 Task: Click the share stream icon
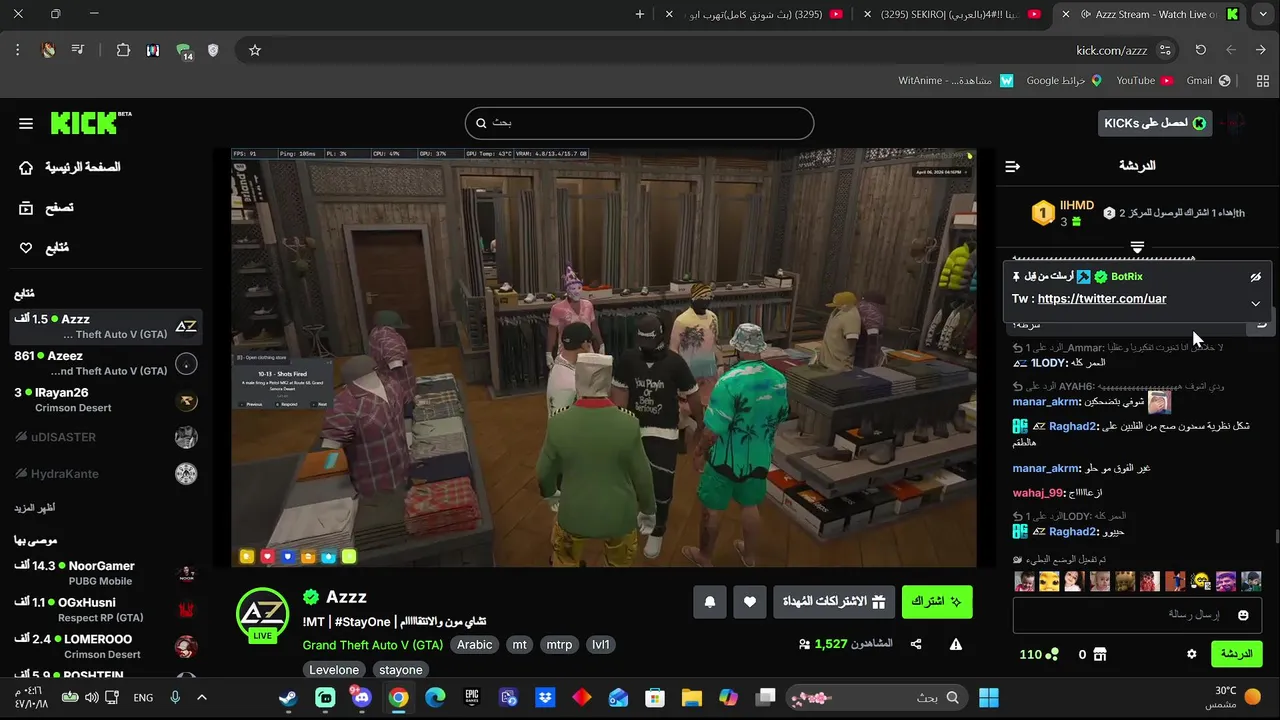point(916,645)
